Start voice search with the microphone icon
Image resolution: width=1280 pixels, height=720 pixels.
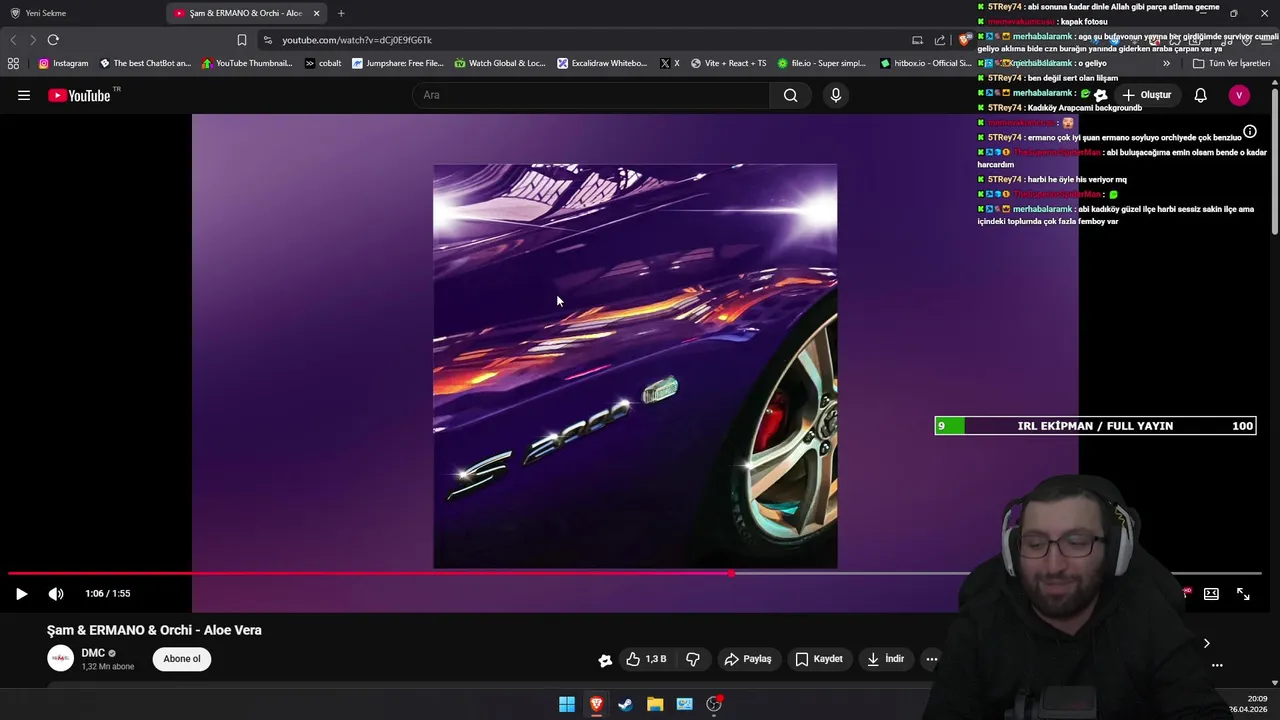(x=836, y=95)
